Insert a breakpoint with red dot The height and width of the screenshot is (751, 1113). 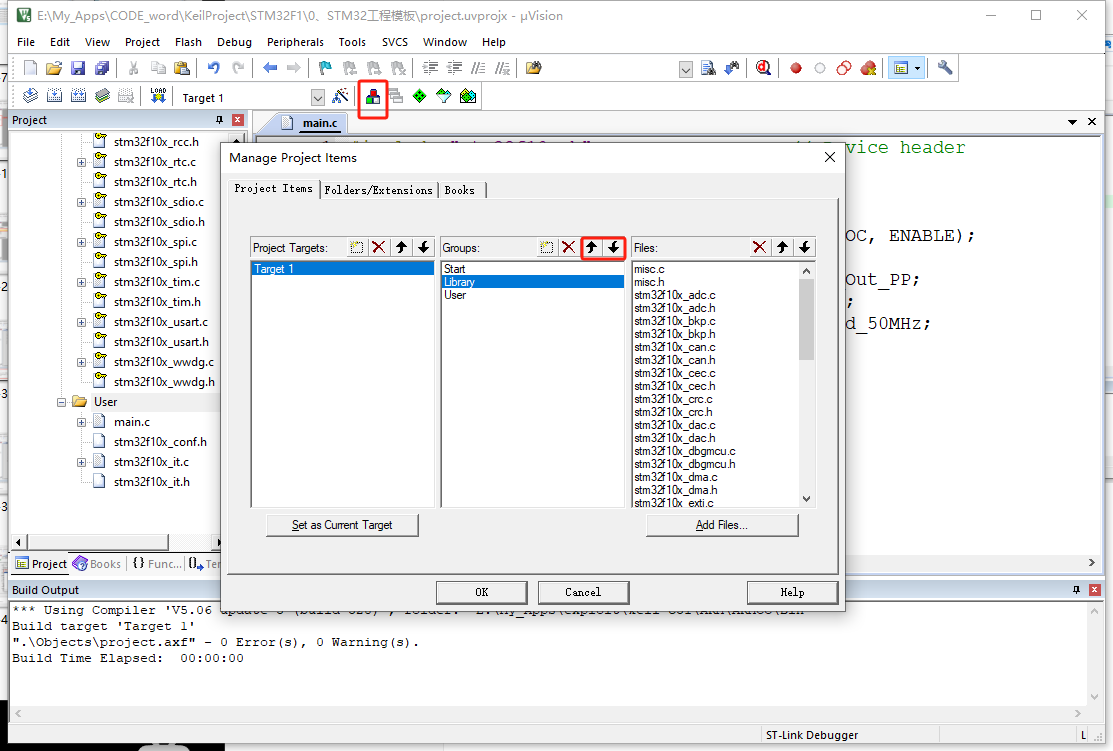[796, 68]
